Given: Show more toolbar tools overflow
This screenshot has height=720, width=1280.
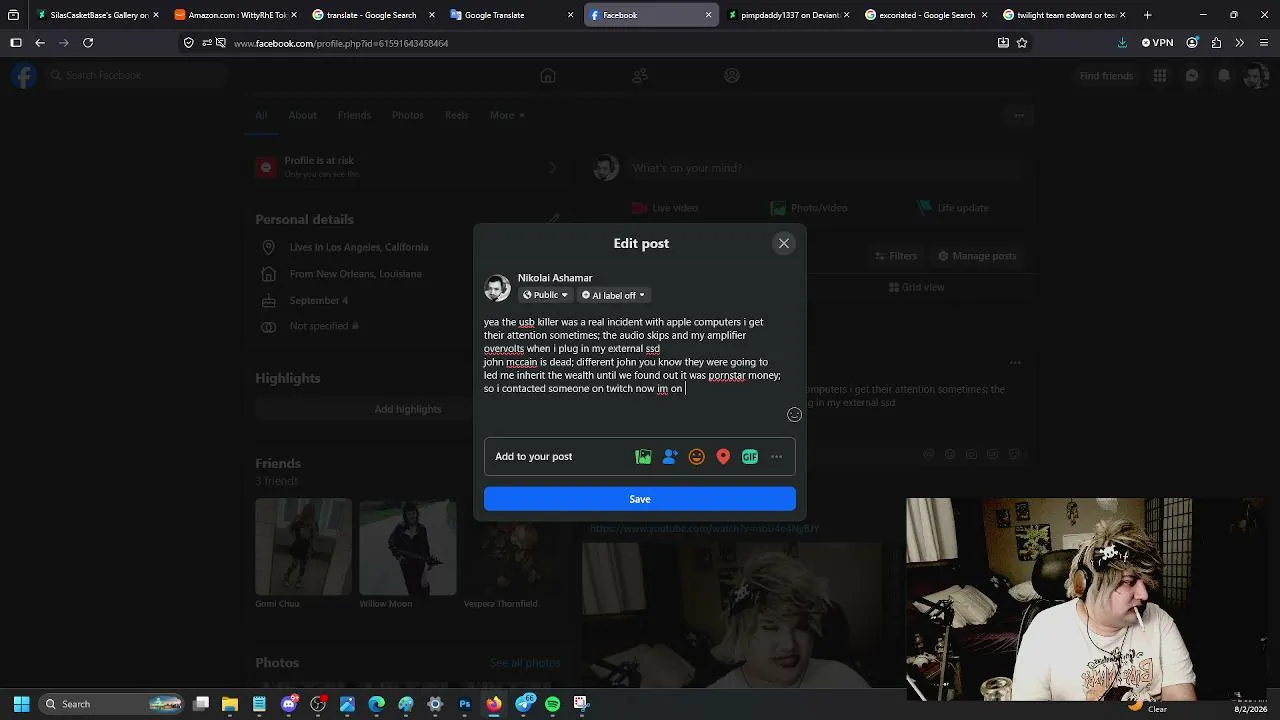Looking at the screenshot, I should click(x=1240, y=43).
